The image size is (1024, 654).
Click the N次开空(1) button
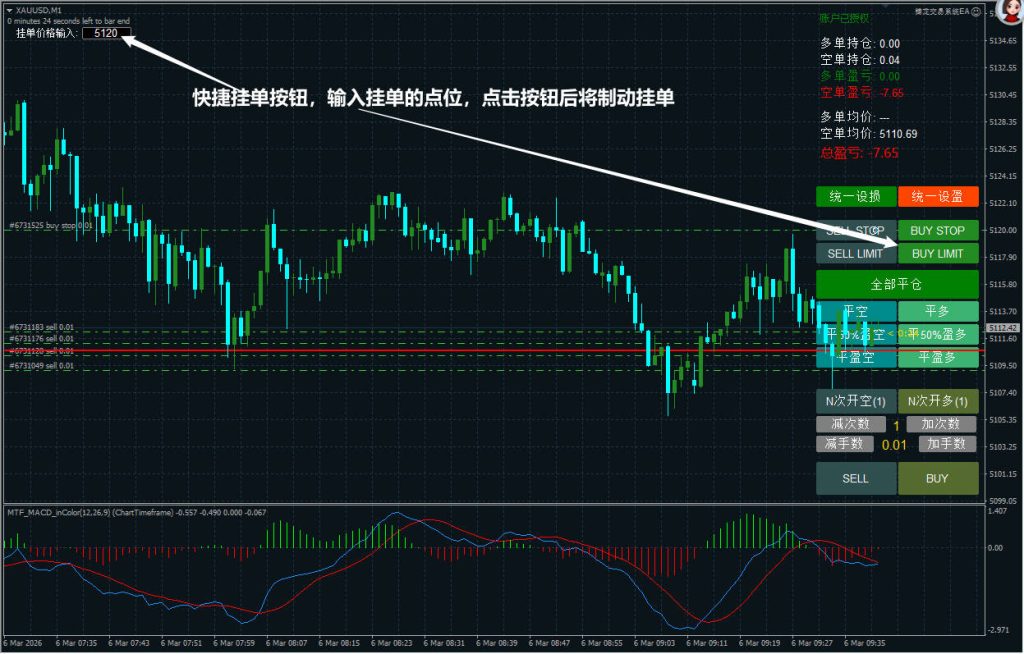[855, 401]
